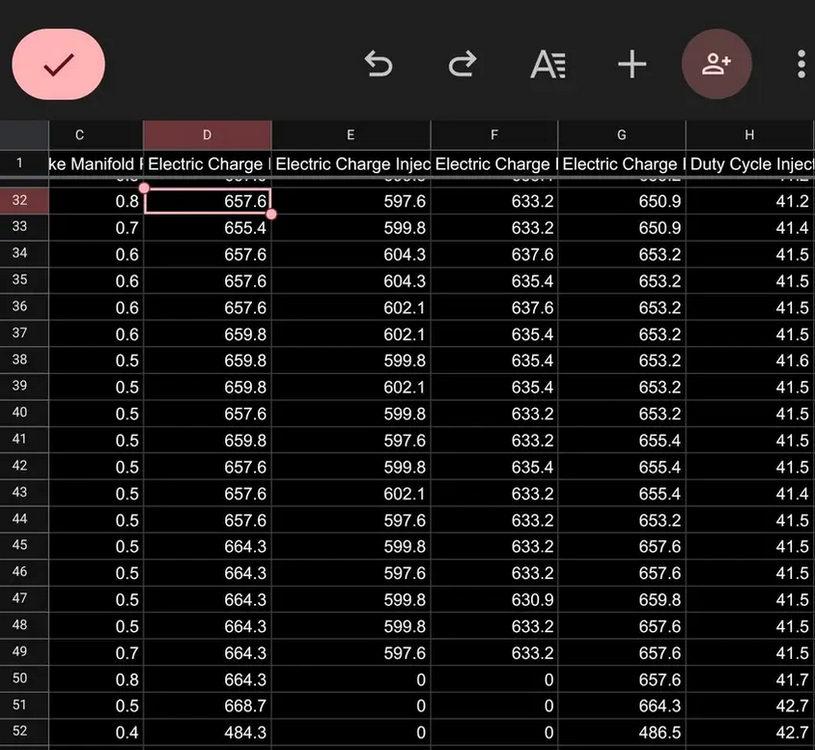Viewport: 815px width, 750px height.
Task: Tap the pink checkmark done button
Action: [58, 65]
